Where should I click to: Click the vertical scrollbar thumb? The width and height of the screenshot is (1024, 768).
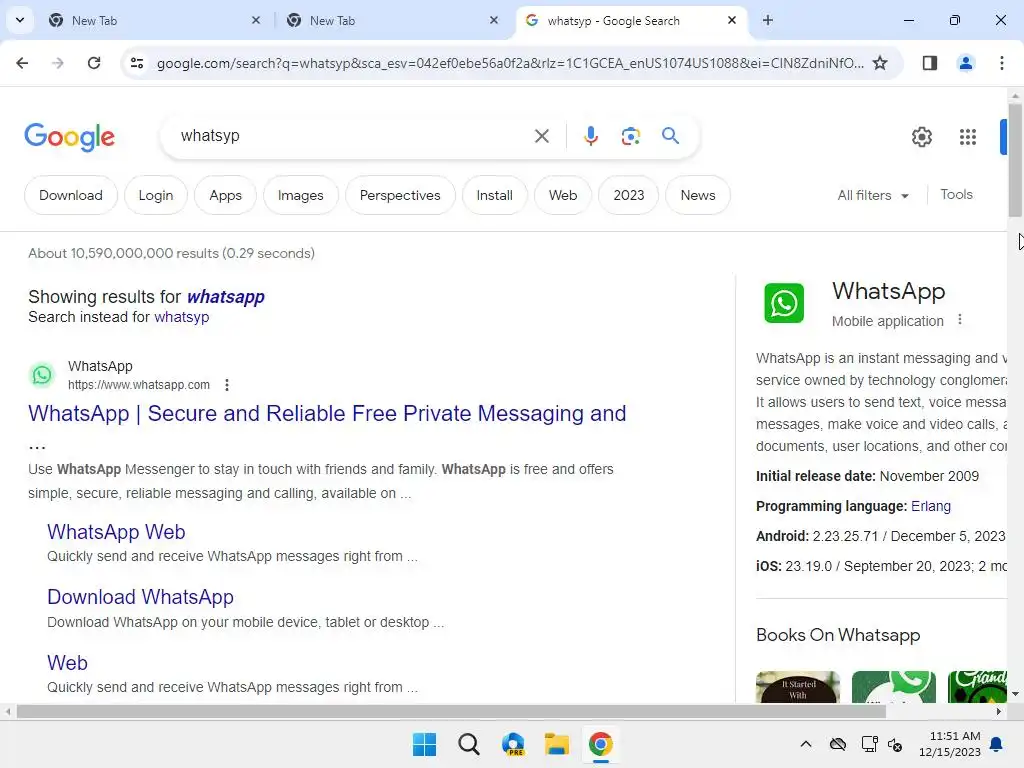tap(1015, 160)
